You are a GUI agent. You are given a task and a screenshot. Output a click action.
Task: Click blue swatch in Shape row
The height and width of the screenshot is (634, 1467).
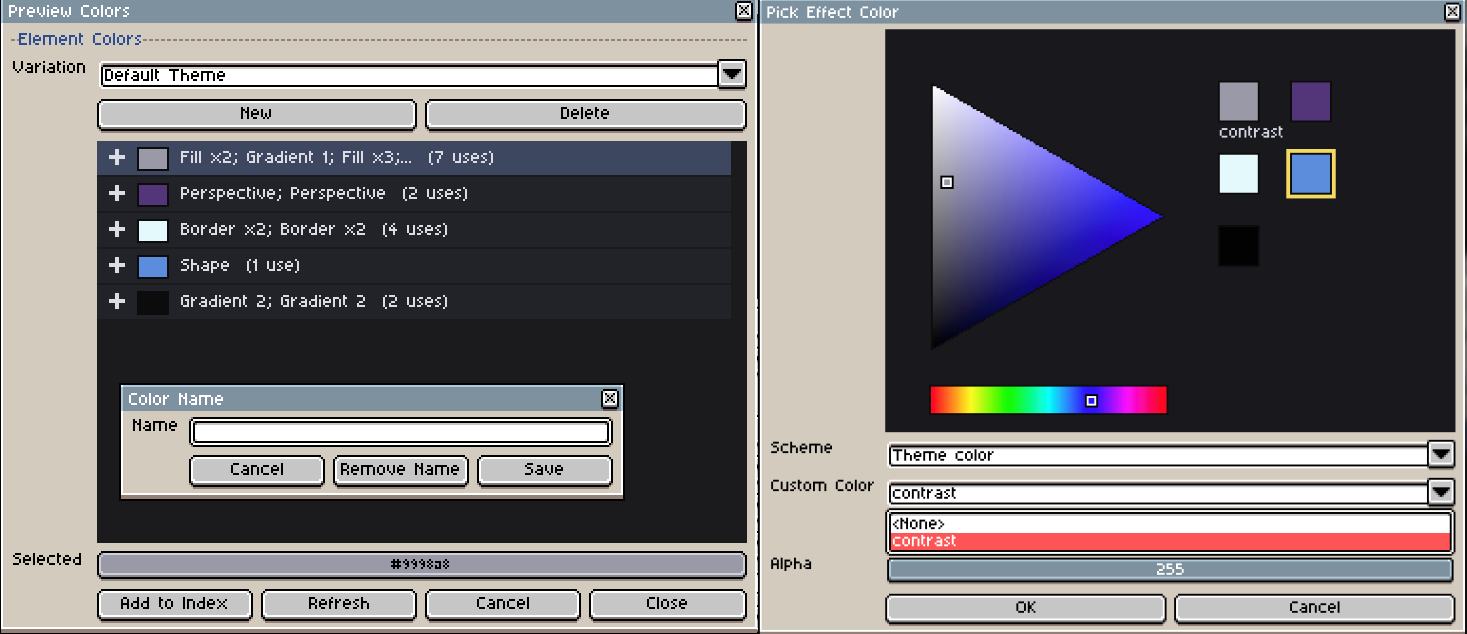[x=153, y=266]
